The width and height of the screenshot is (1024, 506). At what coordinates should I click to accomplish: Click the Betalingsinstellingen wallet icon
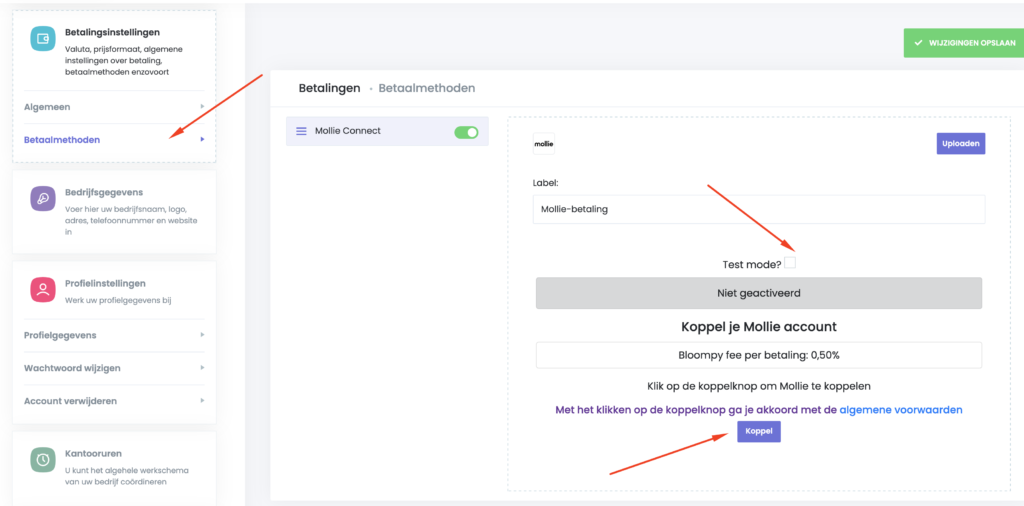[43, 39]
